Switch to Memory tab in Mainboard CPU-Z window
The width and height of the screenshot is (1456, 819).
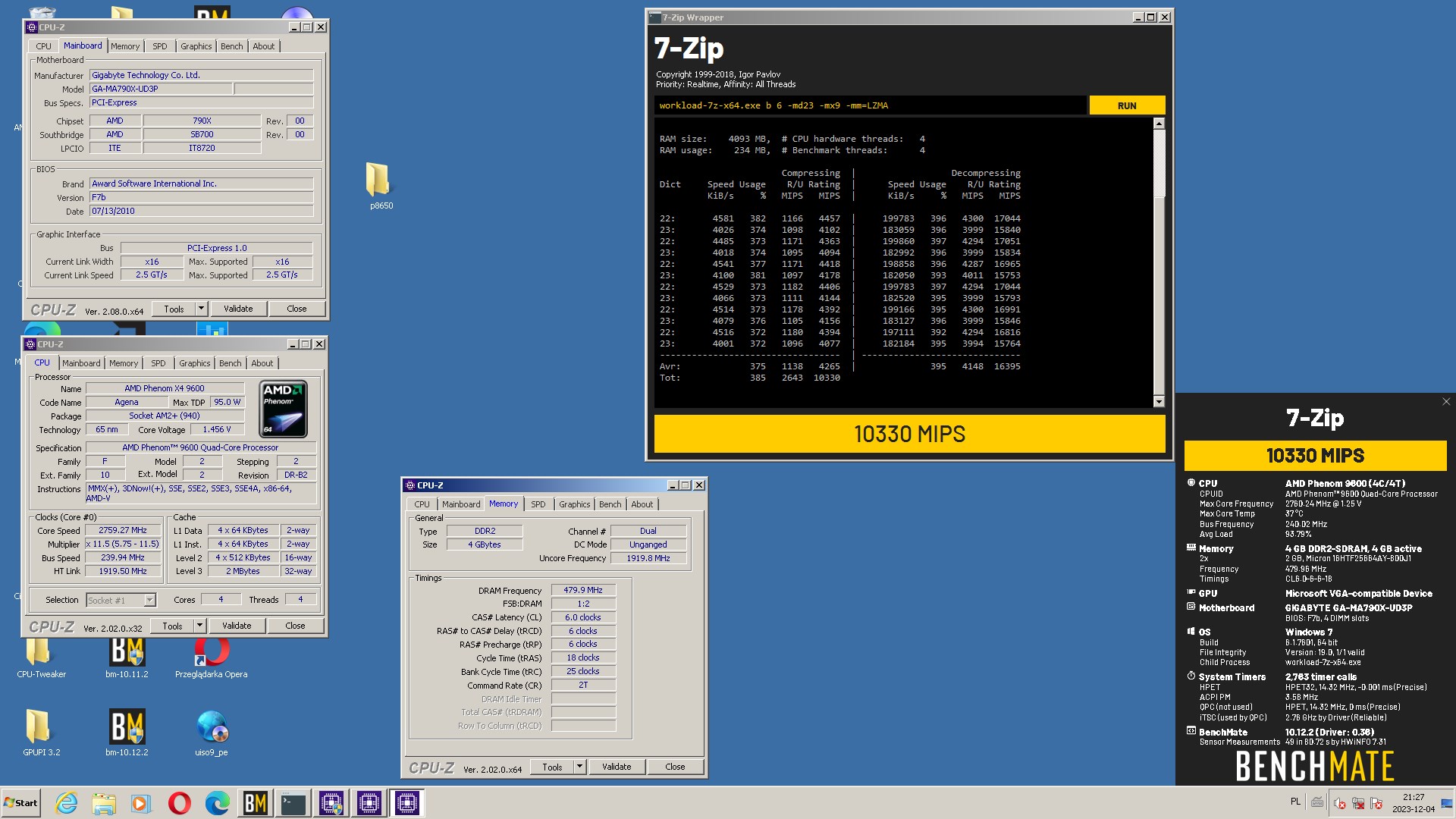125,46
